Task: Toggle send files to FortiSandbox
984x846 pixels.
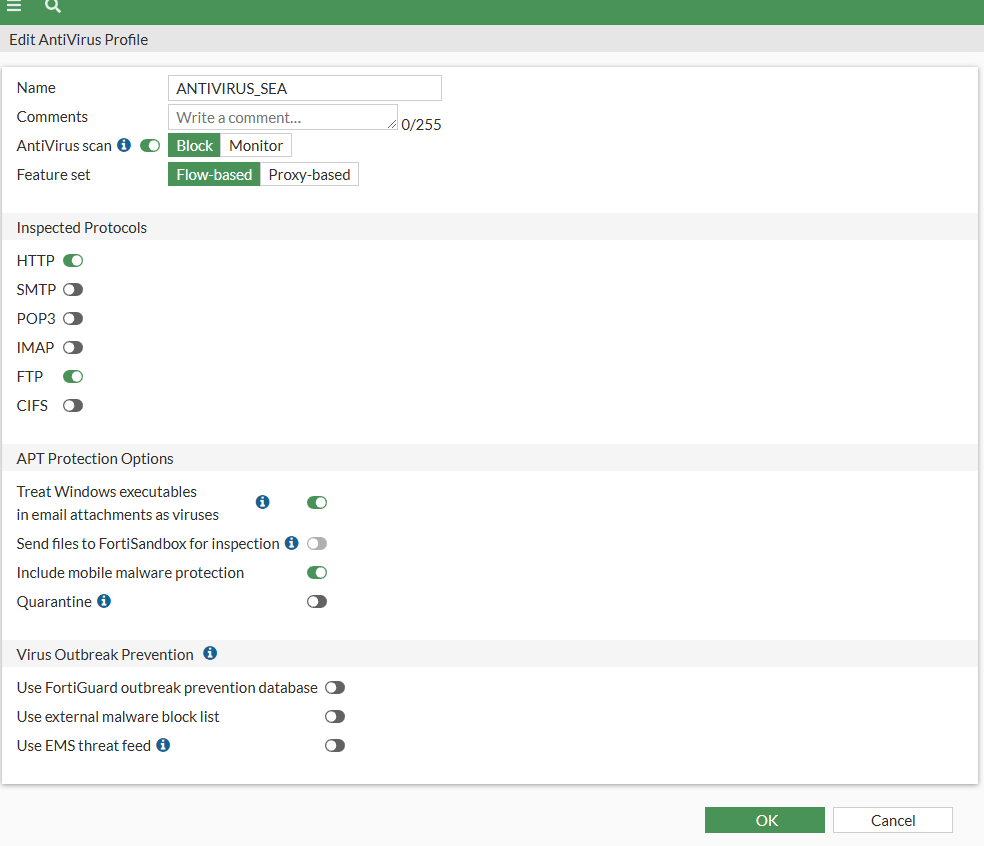Action: click(317, 543)
